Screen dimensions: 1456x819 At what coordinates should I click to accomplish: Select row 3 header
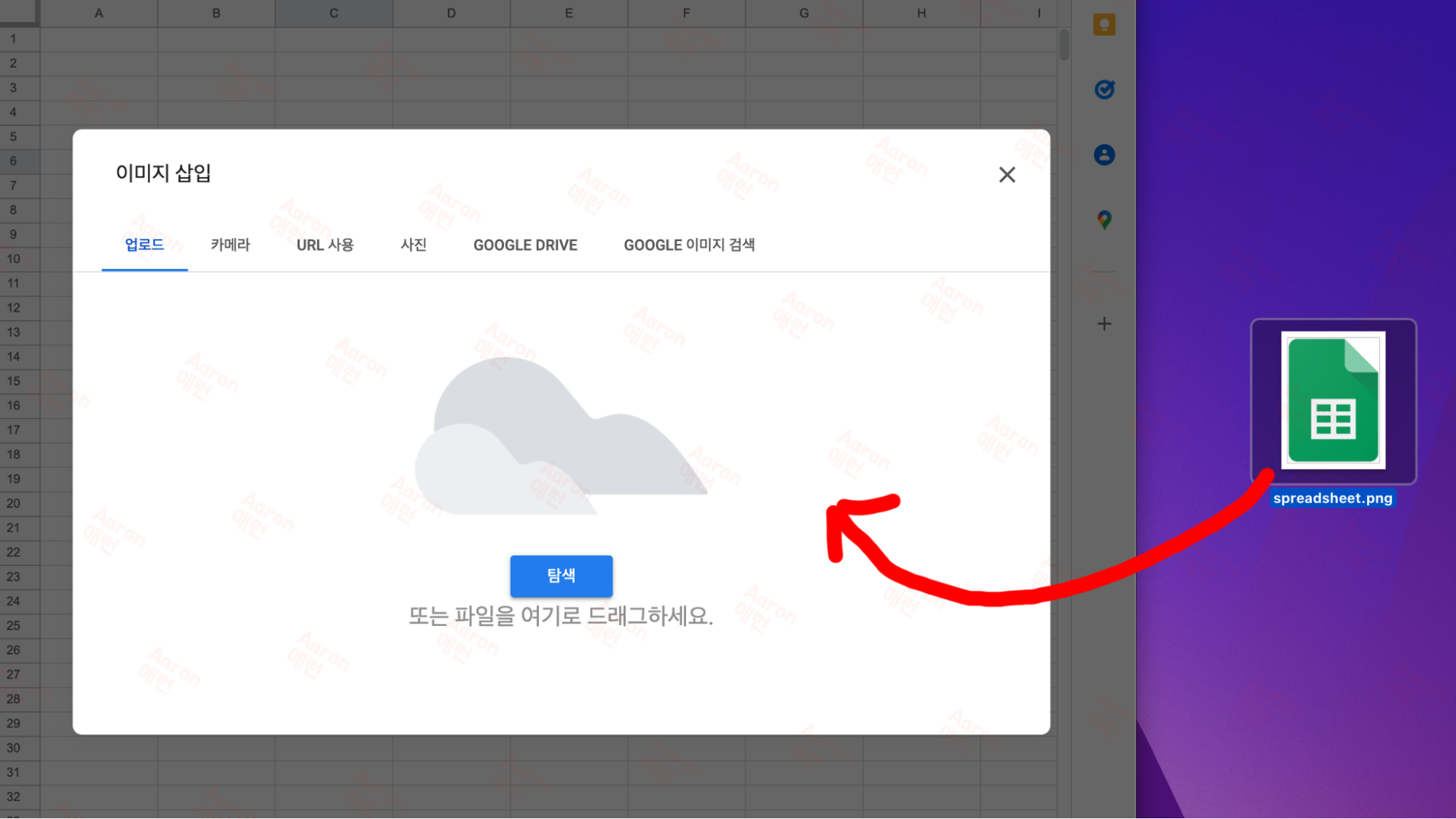click(13, 87)
